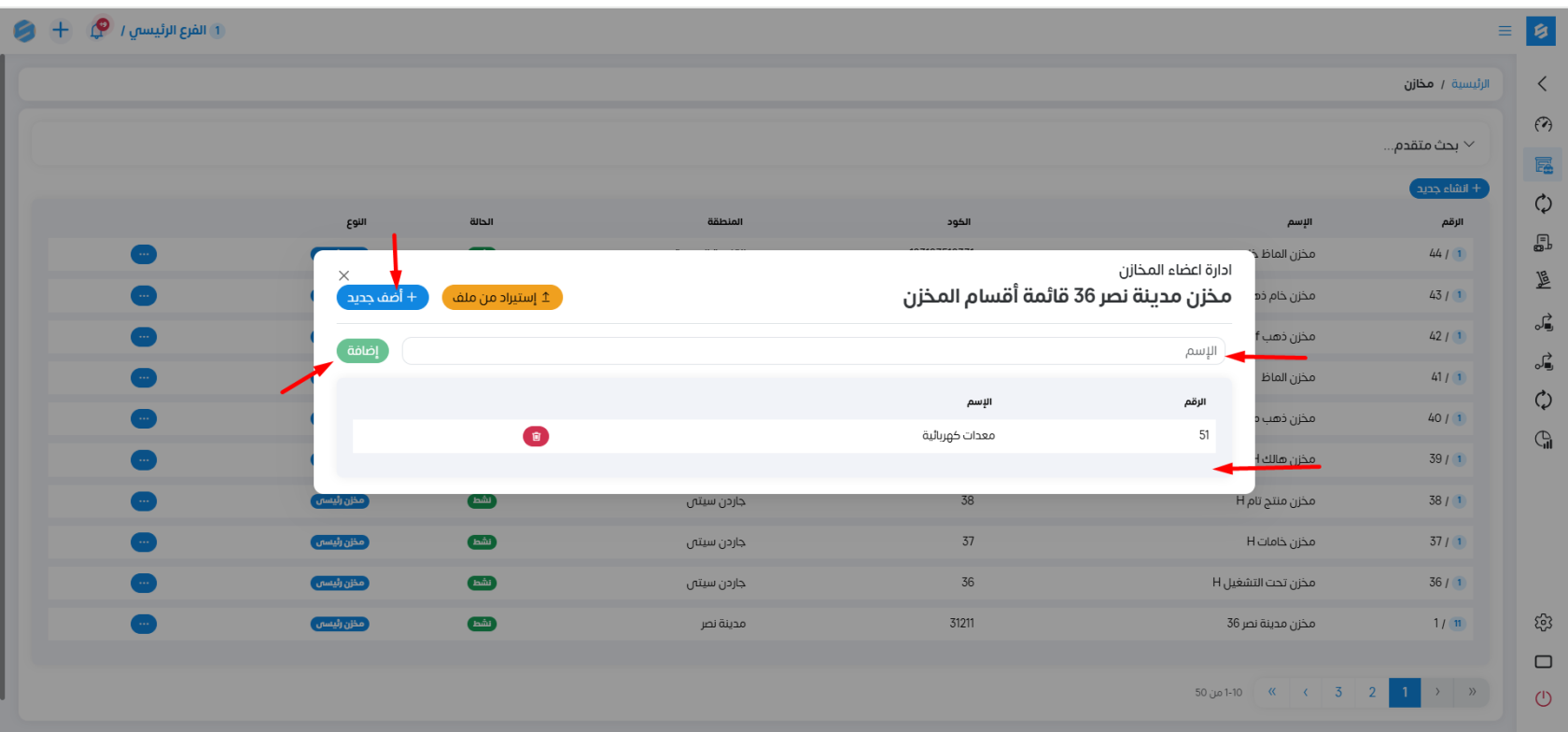This screenshot has width=1568, height=732.
Task: Open actions menu for مخزن مدينة نصر 36 row
Action: [x=144, y=624]
